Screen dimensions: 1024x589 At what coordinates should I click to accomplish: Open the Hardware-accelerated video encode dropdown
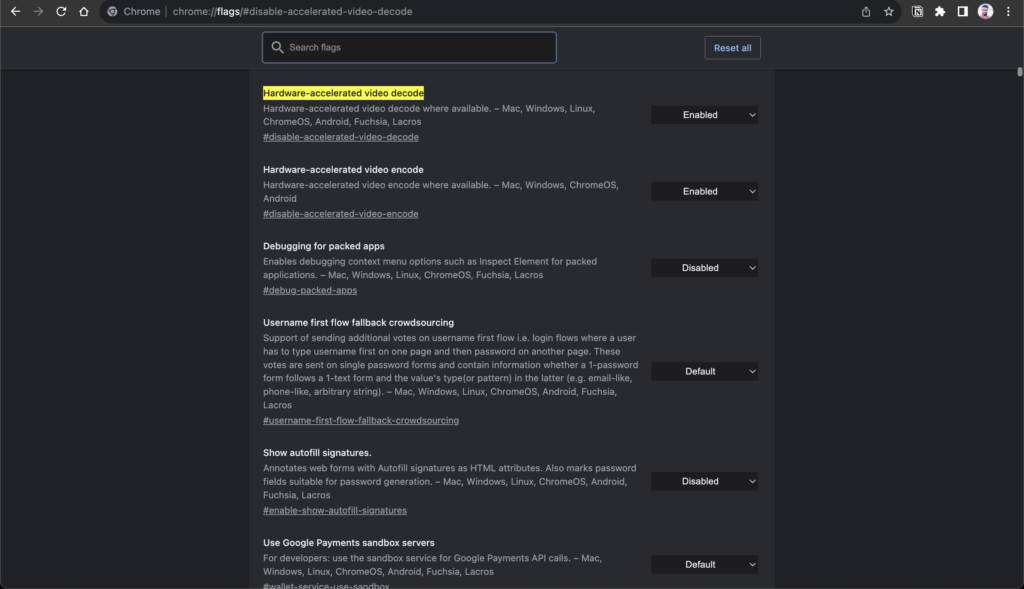tap(703, 191)
